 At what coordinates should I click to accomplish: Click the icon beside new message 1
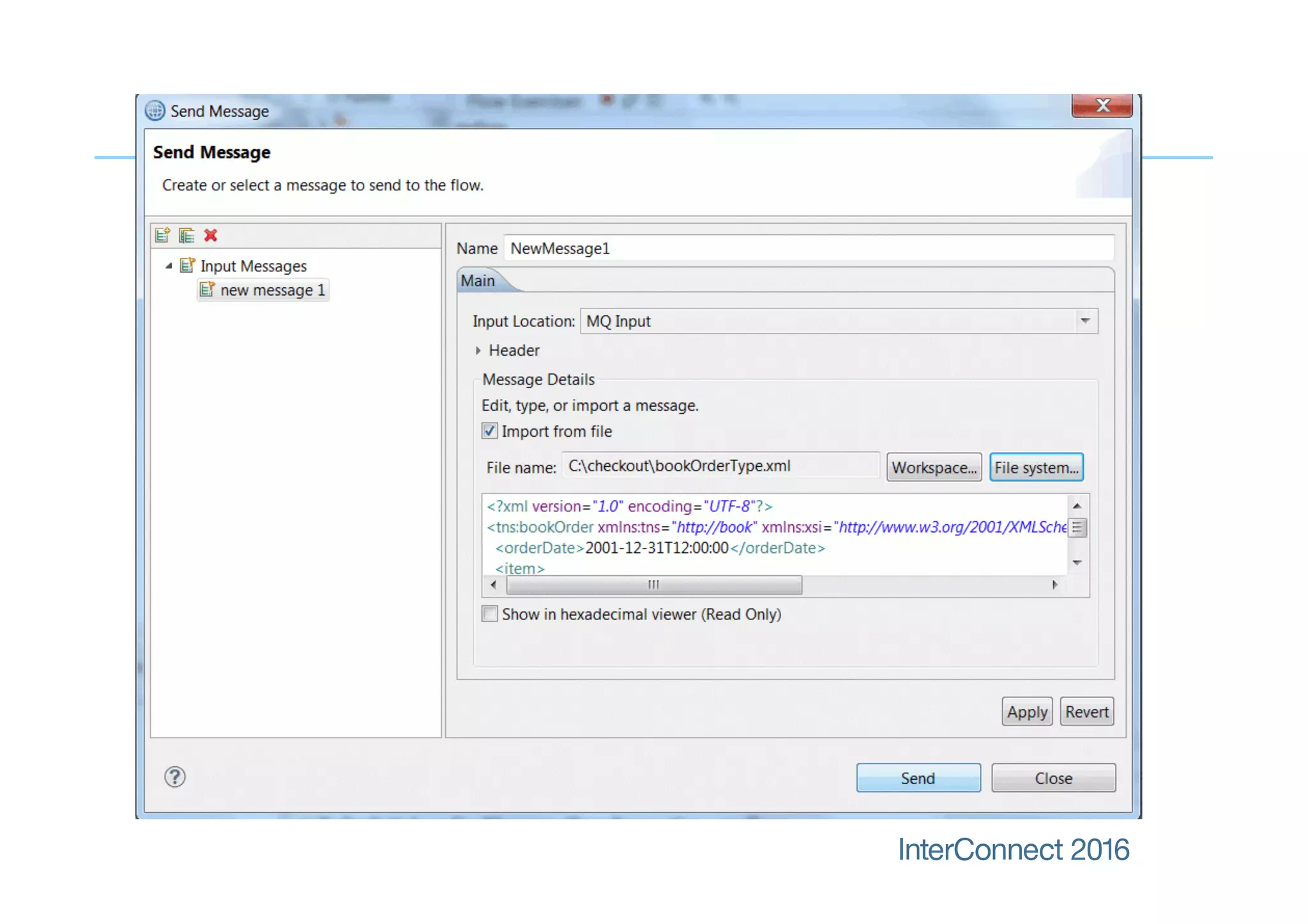(207, 290)
